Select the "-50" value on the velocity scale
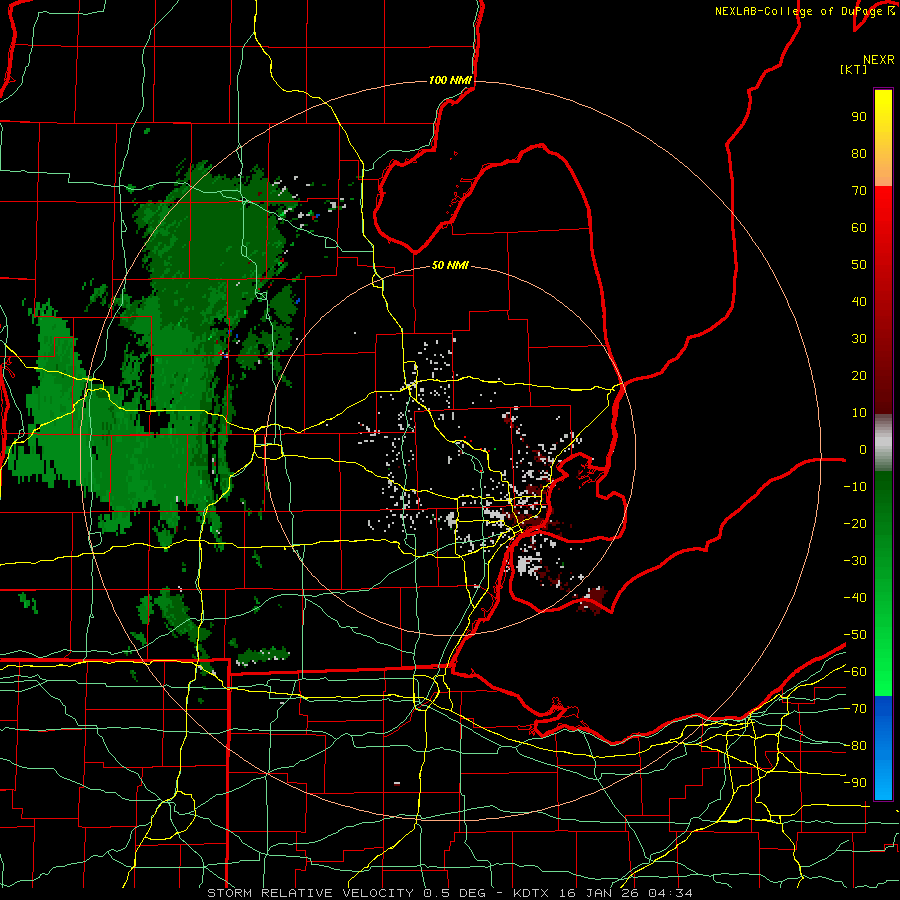The width and height of the screenshot is (900, 900). (x=855, y=634)
